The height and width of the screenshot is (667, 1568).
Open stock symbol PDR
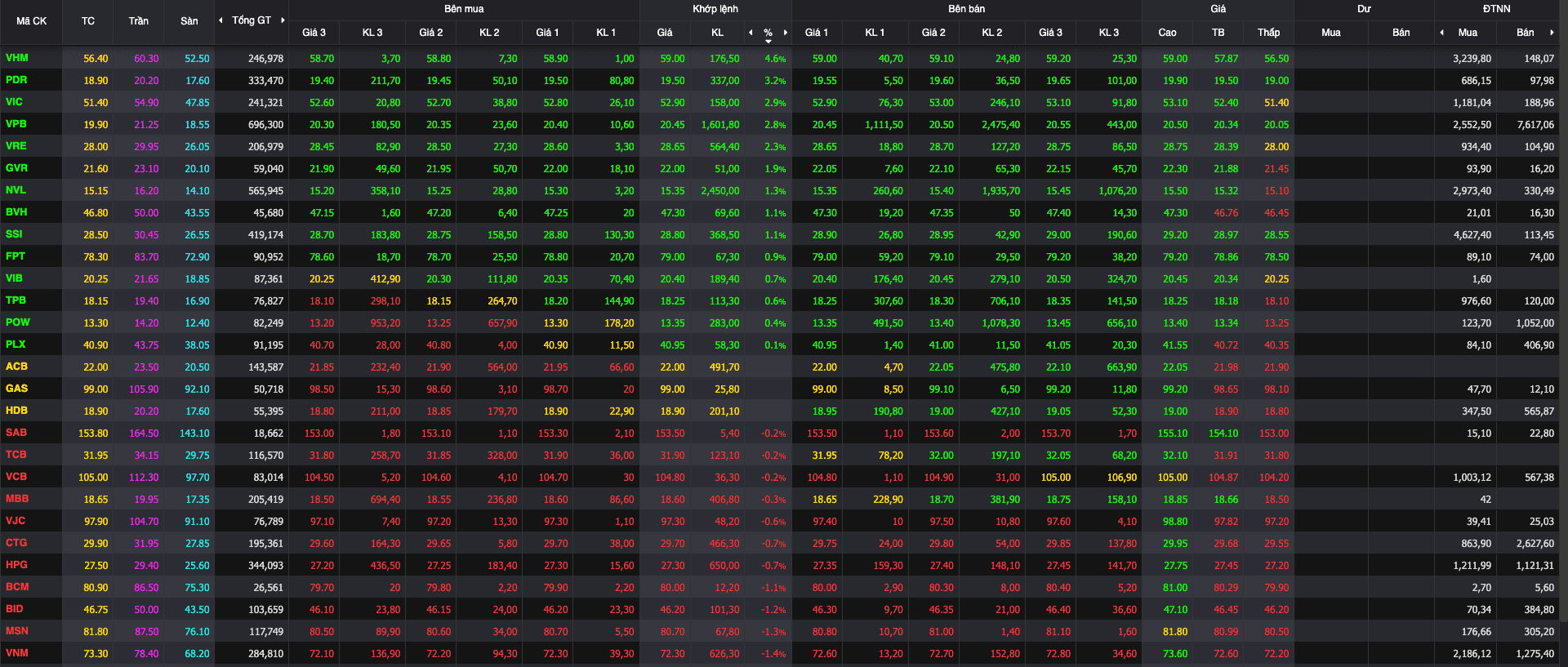tap(16, 80)
